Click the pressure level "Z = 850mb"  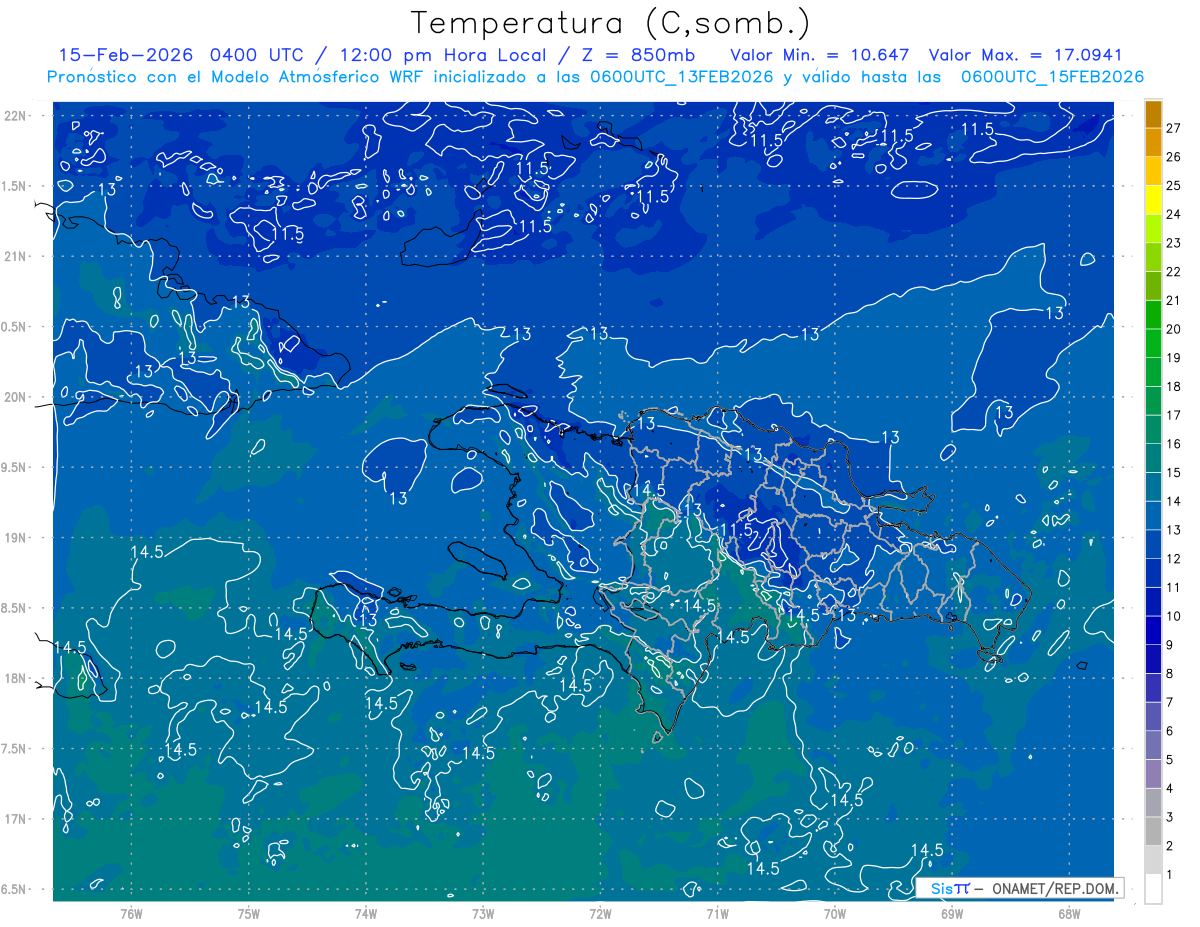(x=638, y=55)
